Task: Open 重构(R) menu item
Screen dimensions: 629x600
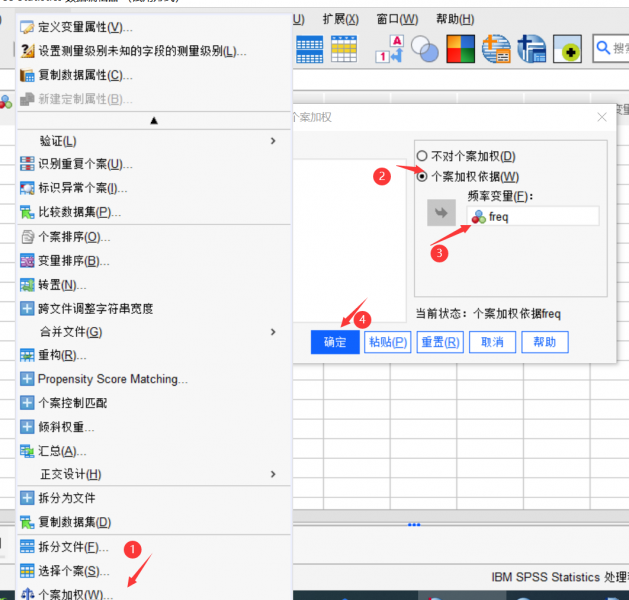Action: [x=154, y=355]
